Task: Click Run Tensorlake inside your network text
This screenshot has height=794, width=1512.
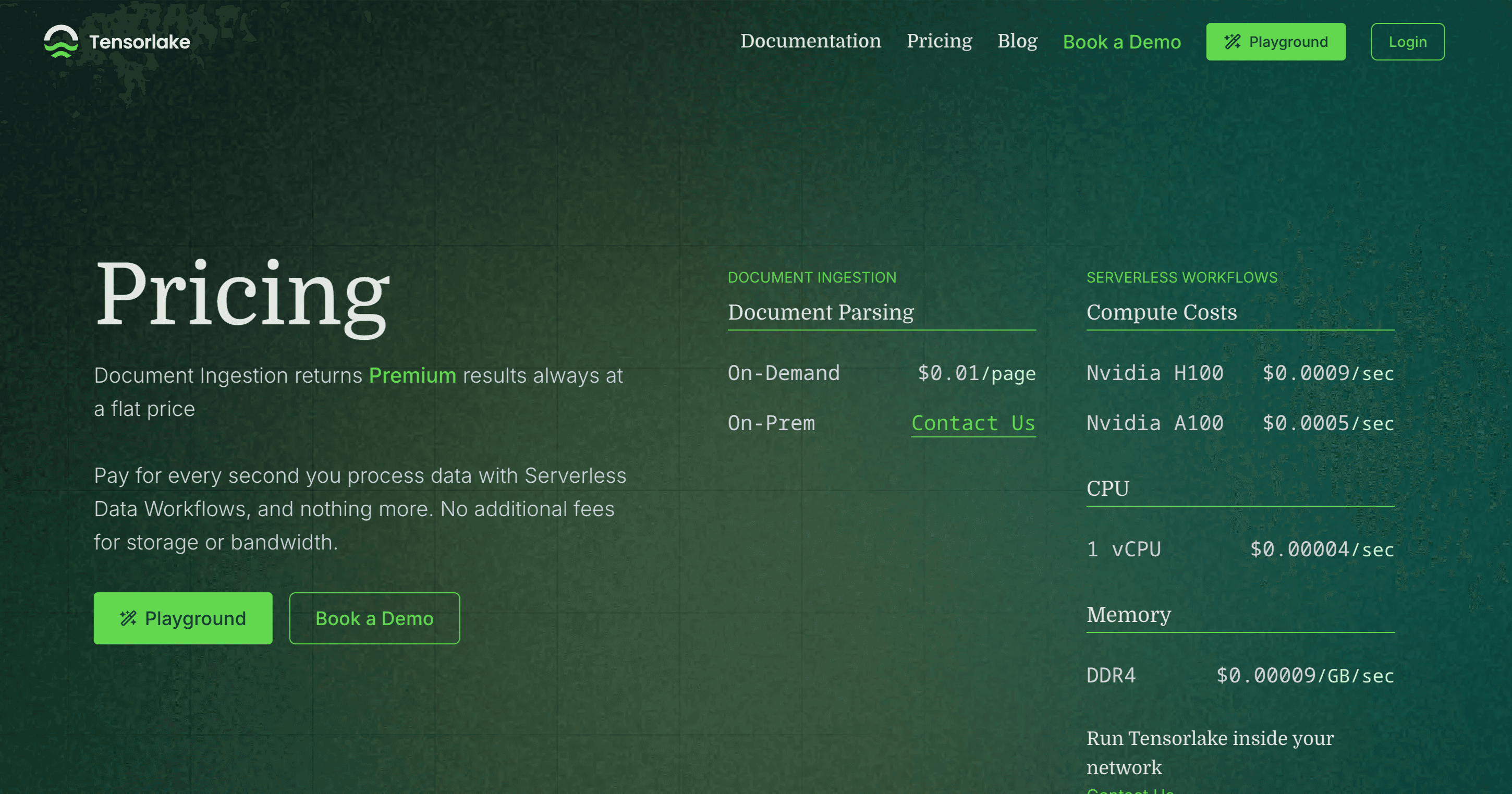Action: (1210, 752)
